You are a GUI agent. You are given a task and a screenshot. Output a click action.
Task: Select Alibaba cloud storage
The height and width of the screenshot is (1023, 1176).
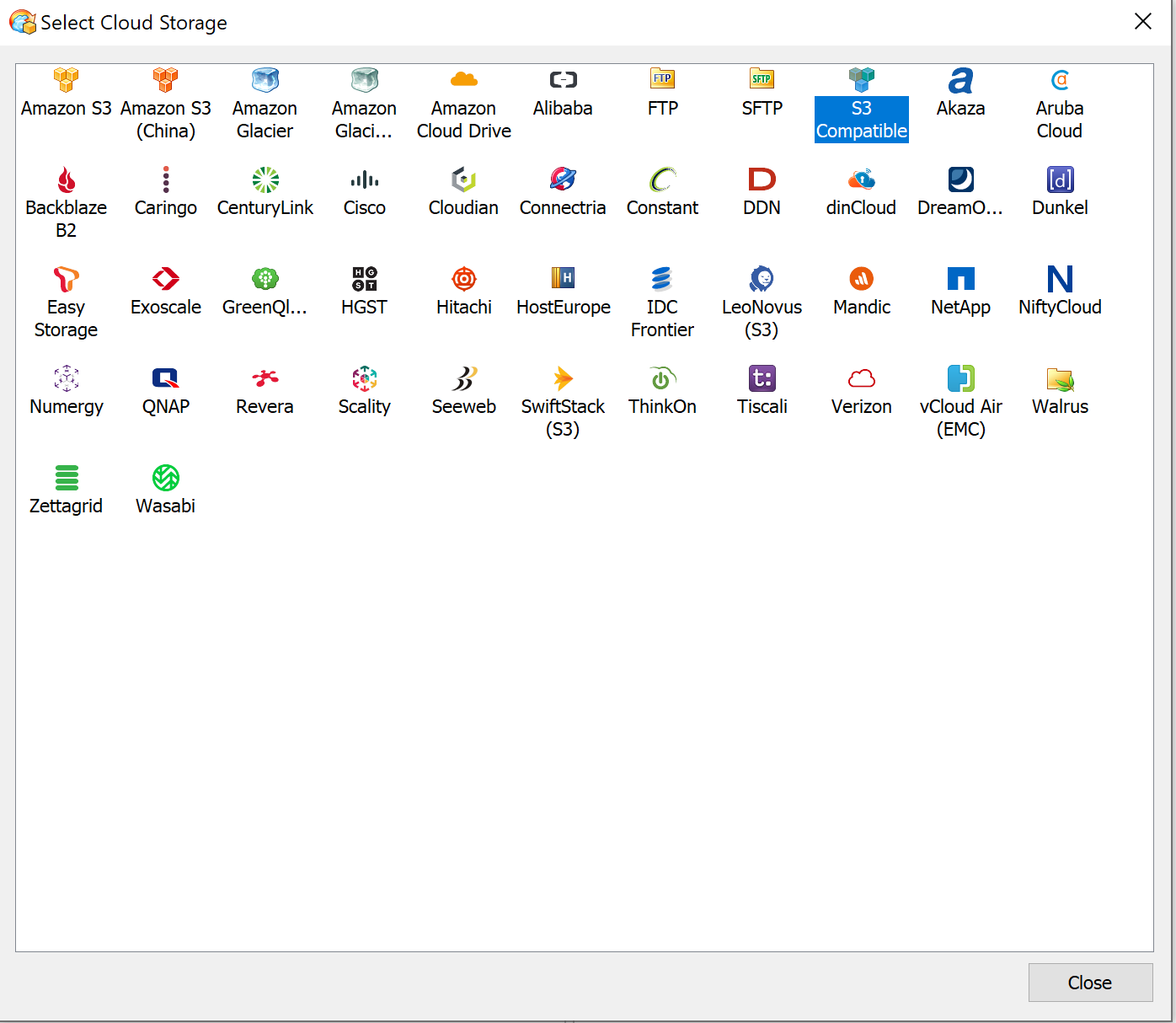[563, 80]
